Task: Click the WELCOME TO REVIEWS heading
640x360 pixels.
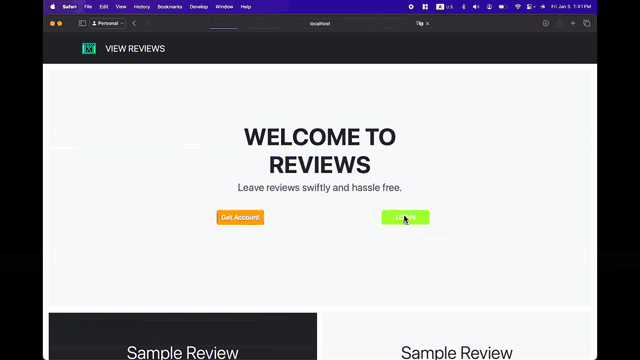Action: click(x=320, y=151)
